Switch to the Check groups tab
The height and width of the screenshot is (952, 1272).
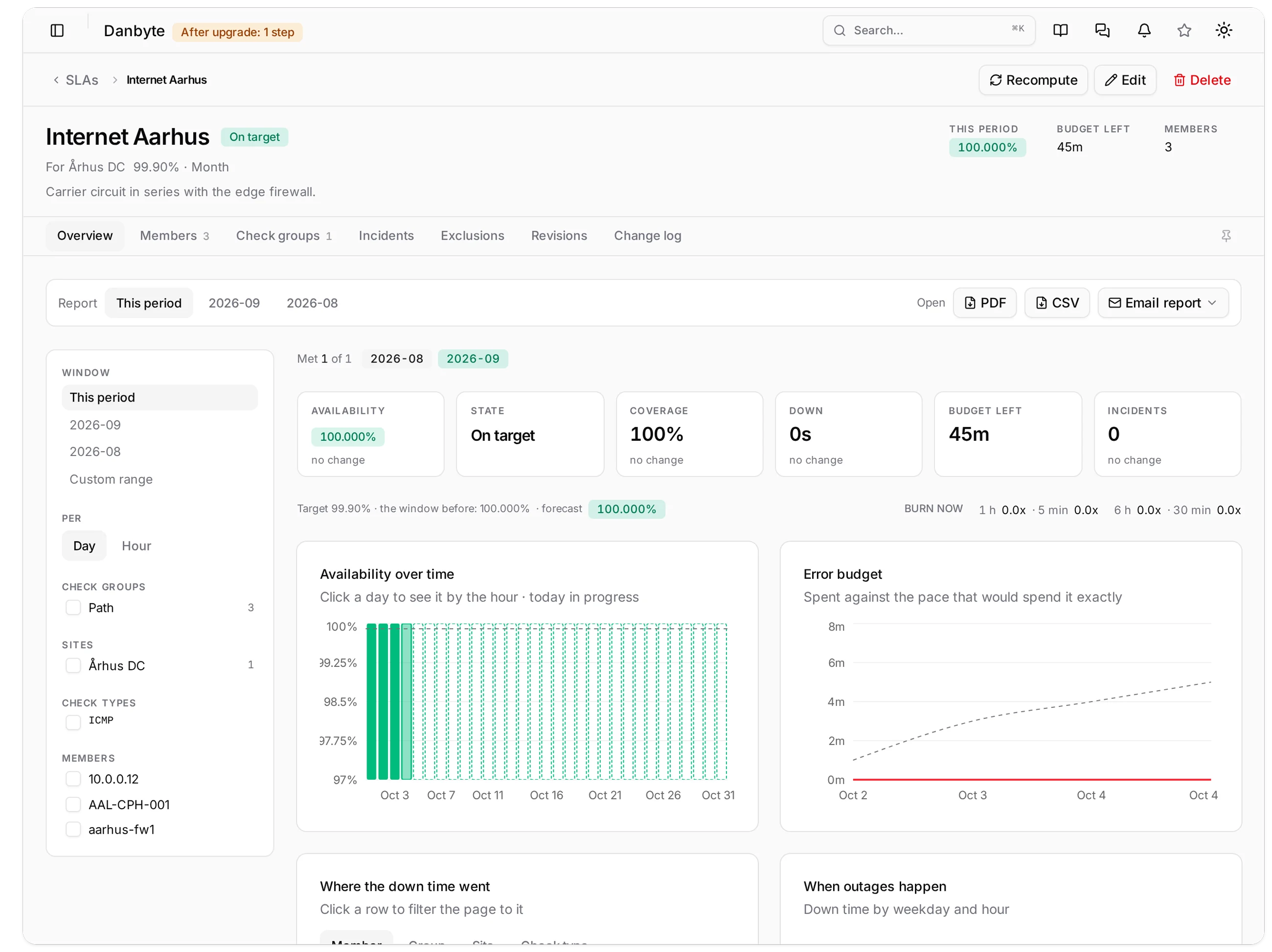click(283, 236)
